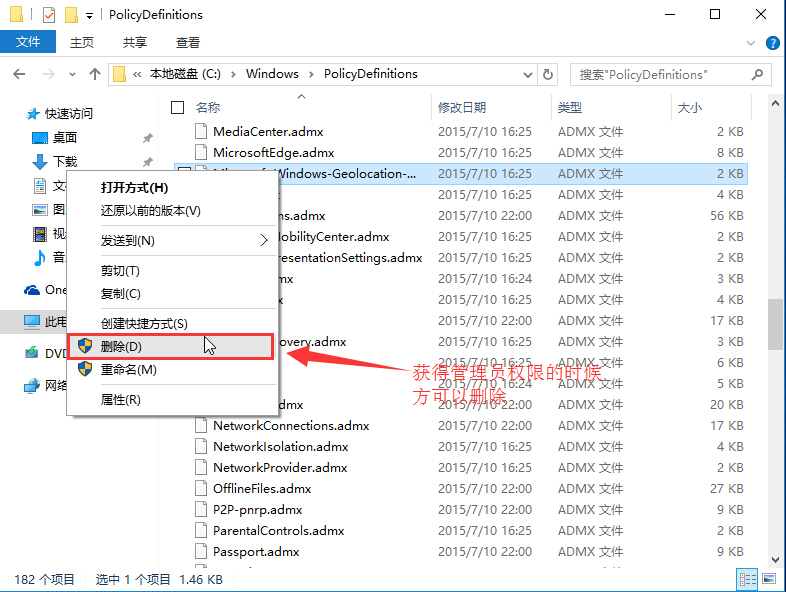Open the Customize Quick Access Toolbar dropdown

click(90, 16)
